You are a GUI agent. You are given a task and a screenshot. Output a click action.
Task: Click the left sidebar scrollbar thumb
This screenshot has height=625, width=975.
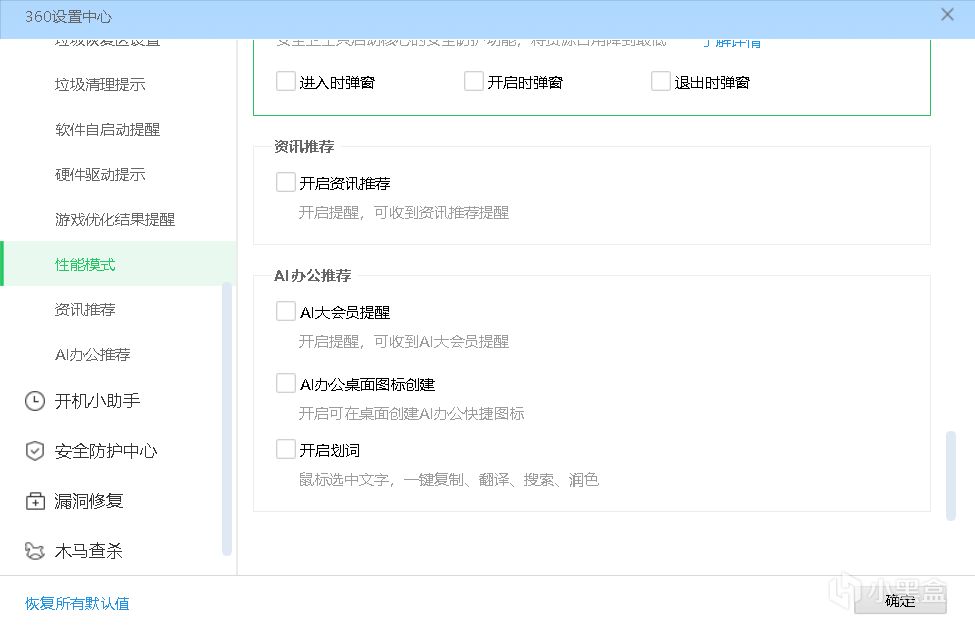[x=227, y=419]
